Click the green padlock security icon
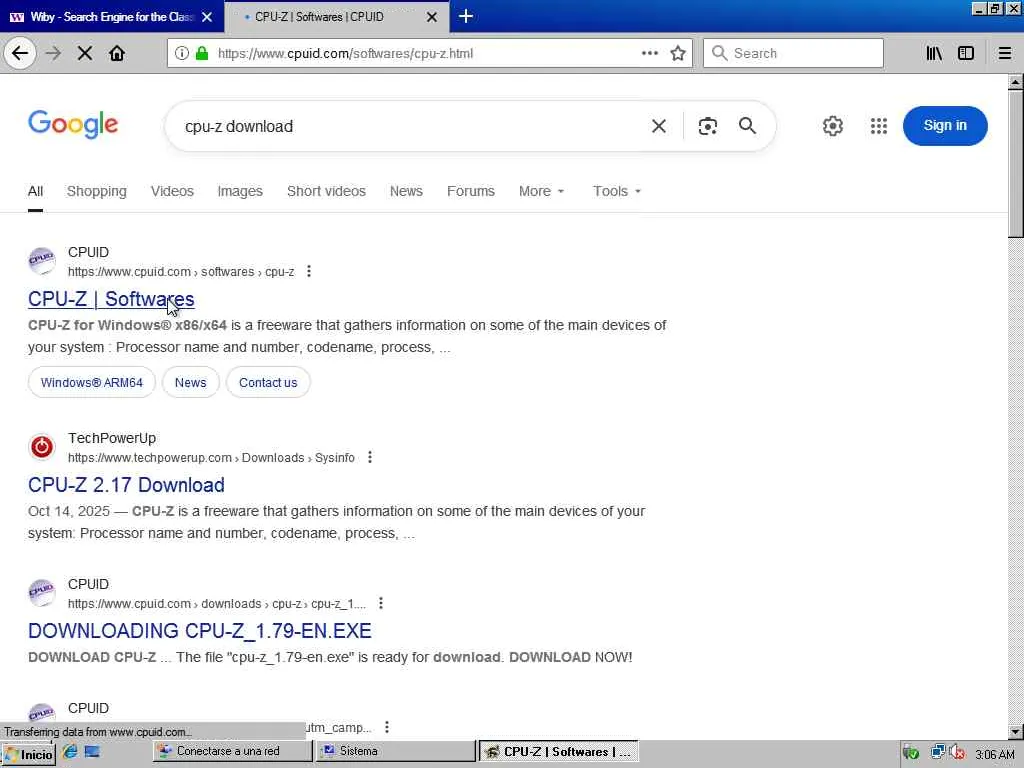The image size is (1024, 768). pyautogui.click(x=202, y=53)
